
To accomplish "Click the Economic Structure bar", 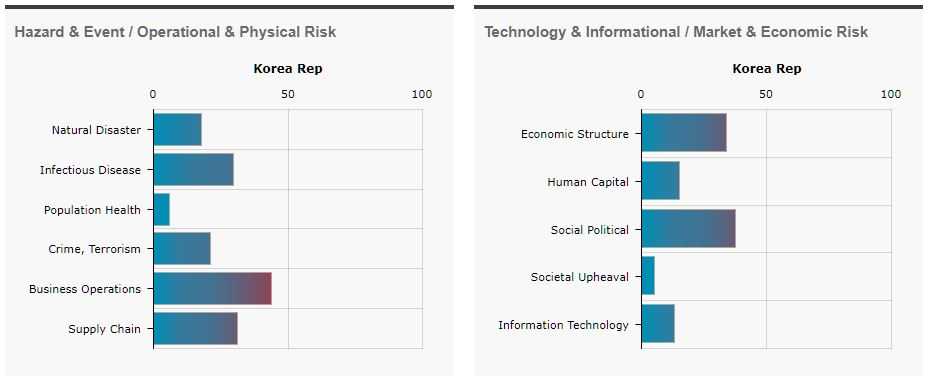I will click(x=684, y=133).
